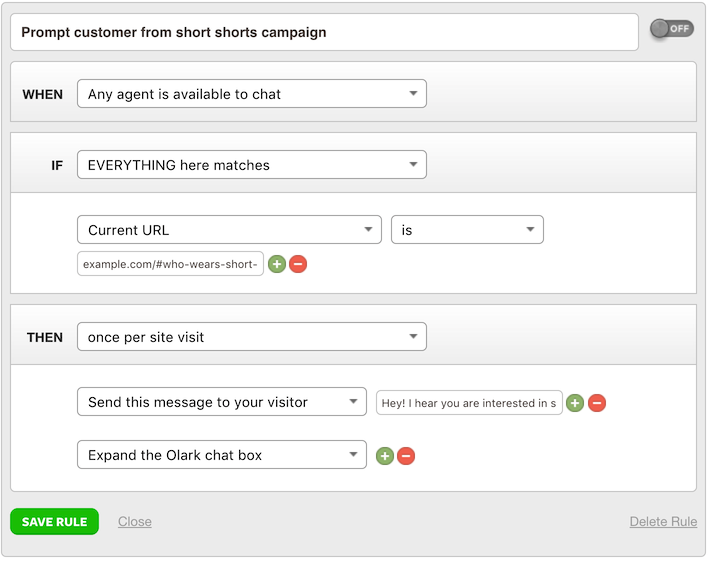
Task: Open the Current URL condition dropdown
Action: 229,230
